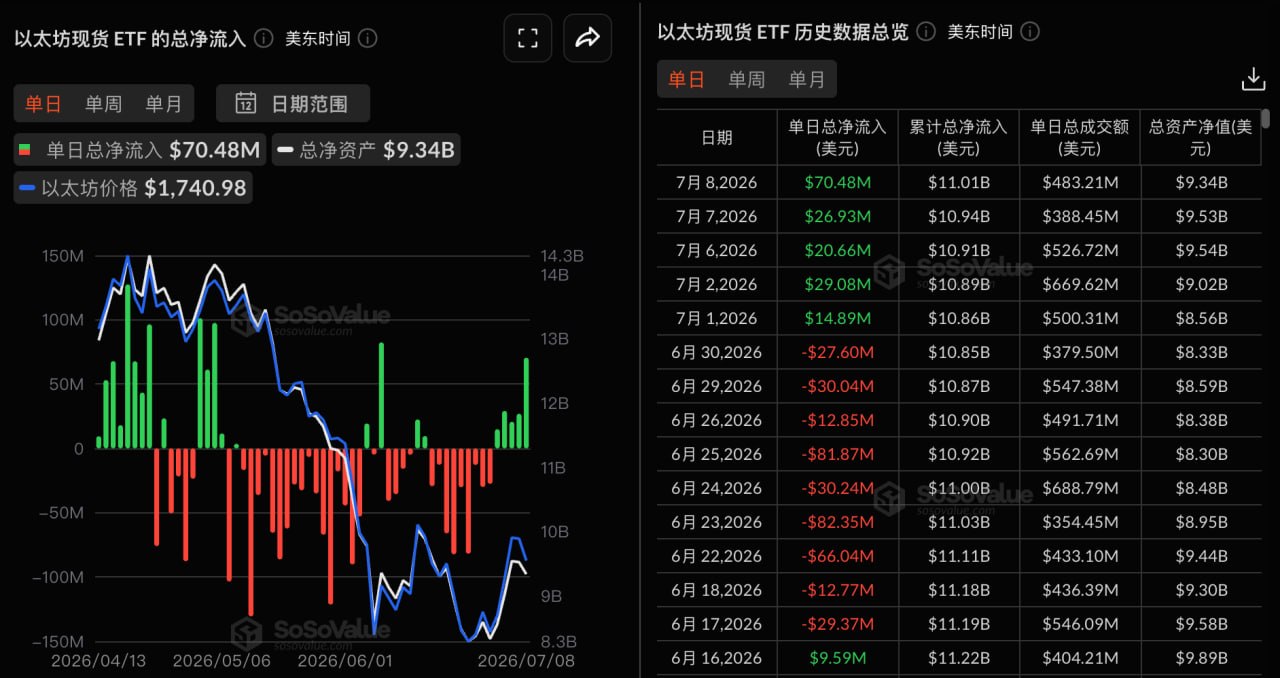Image resolution: width=1280 pixels, height=678 pixels.
Task: Open info icon beside 历史数据总览 title
Action: [x=926, y=32]
